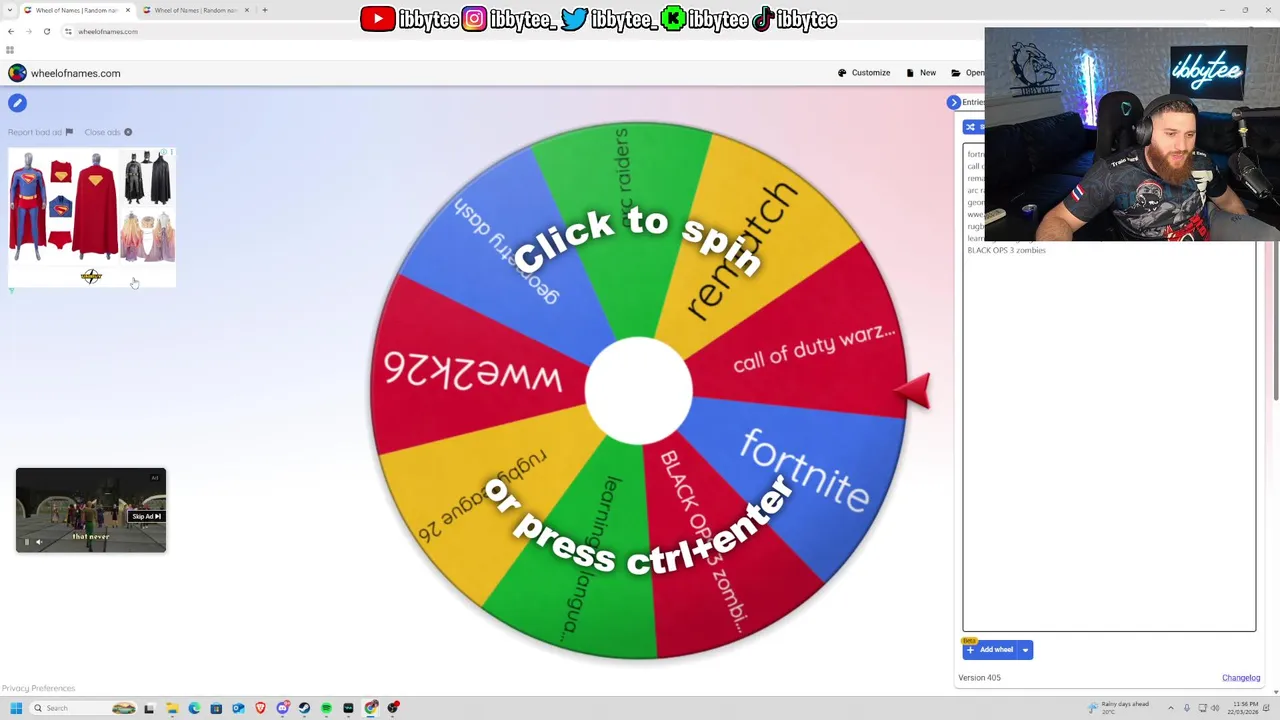Open site information icon in address bar
The width and height of the screenshot is (1280, 720).
(x=68, y=31)
